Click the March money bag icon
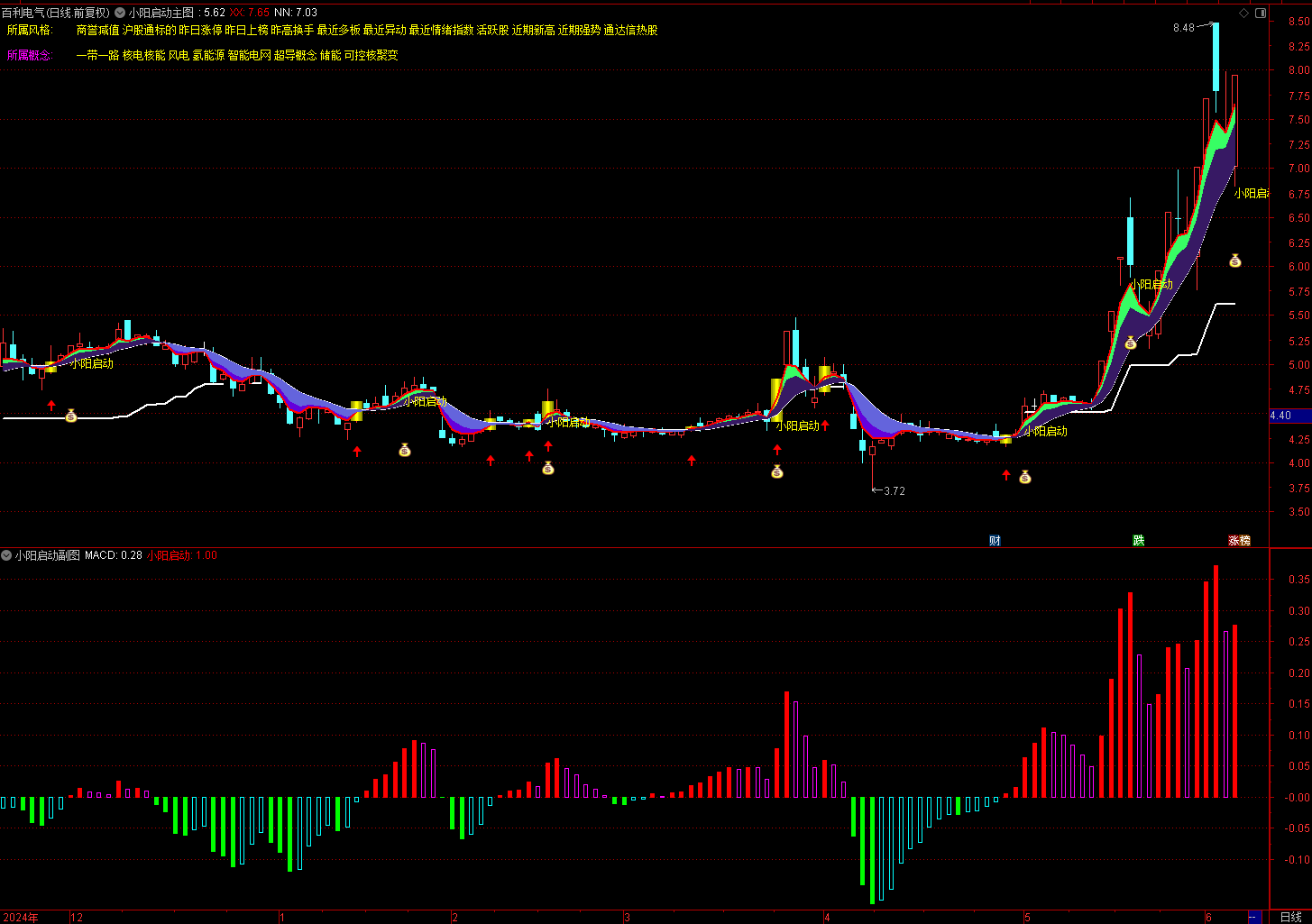This screenshot has height=924, width=1312. pyautogui.click(x=777, y=471)
